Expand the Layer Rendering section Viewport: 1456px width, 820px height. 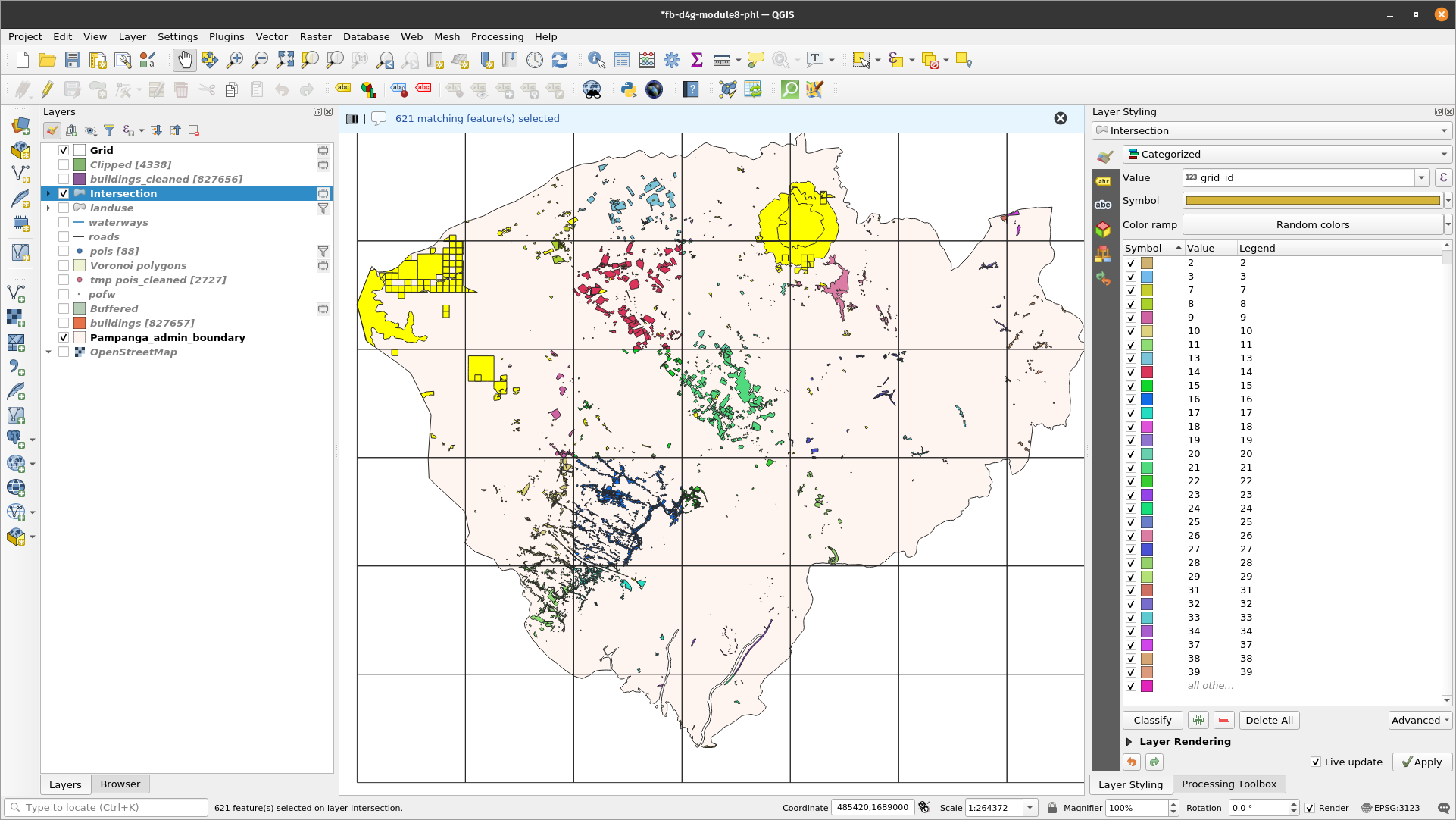(x=1129, y=742)
